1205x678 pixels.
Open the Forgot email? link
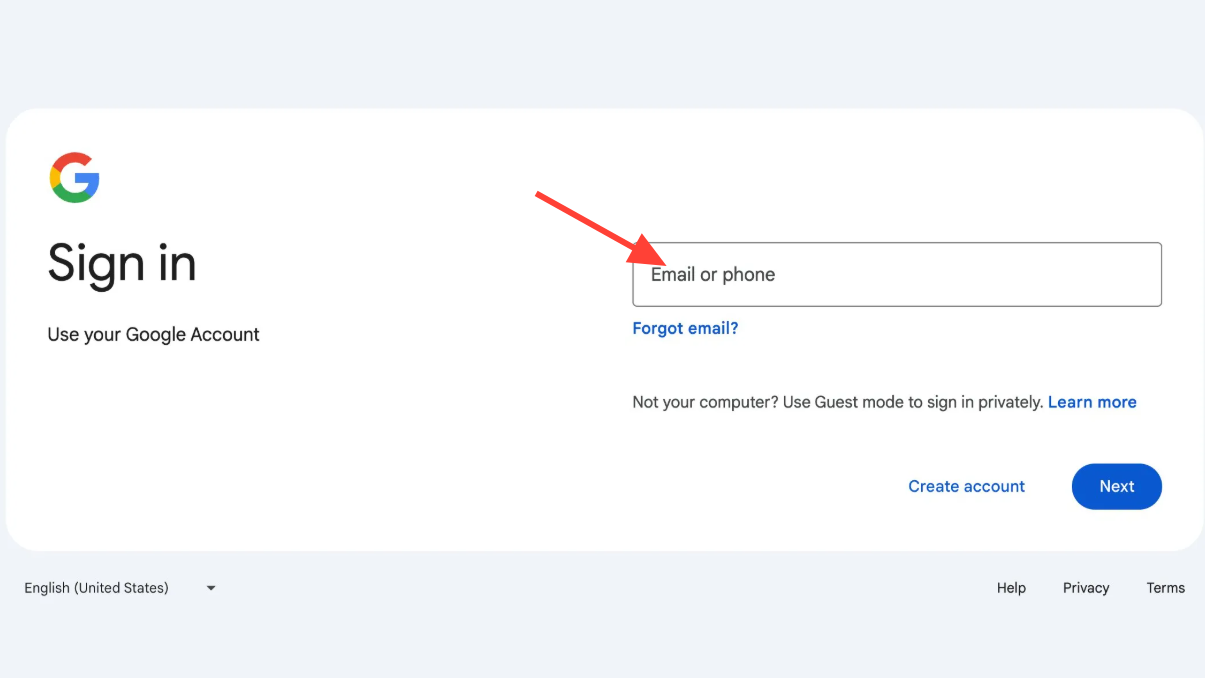[685, 328]
